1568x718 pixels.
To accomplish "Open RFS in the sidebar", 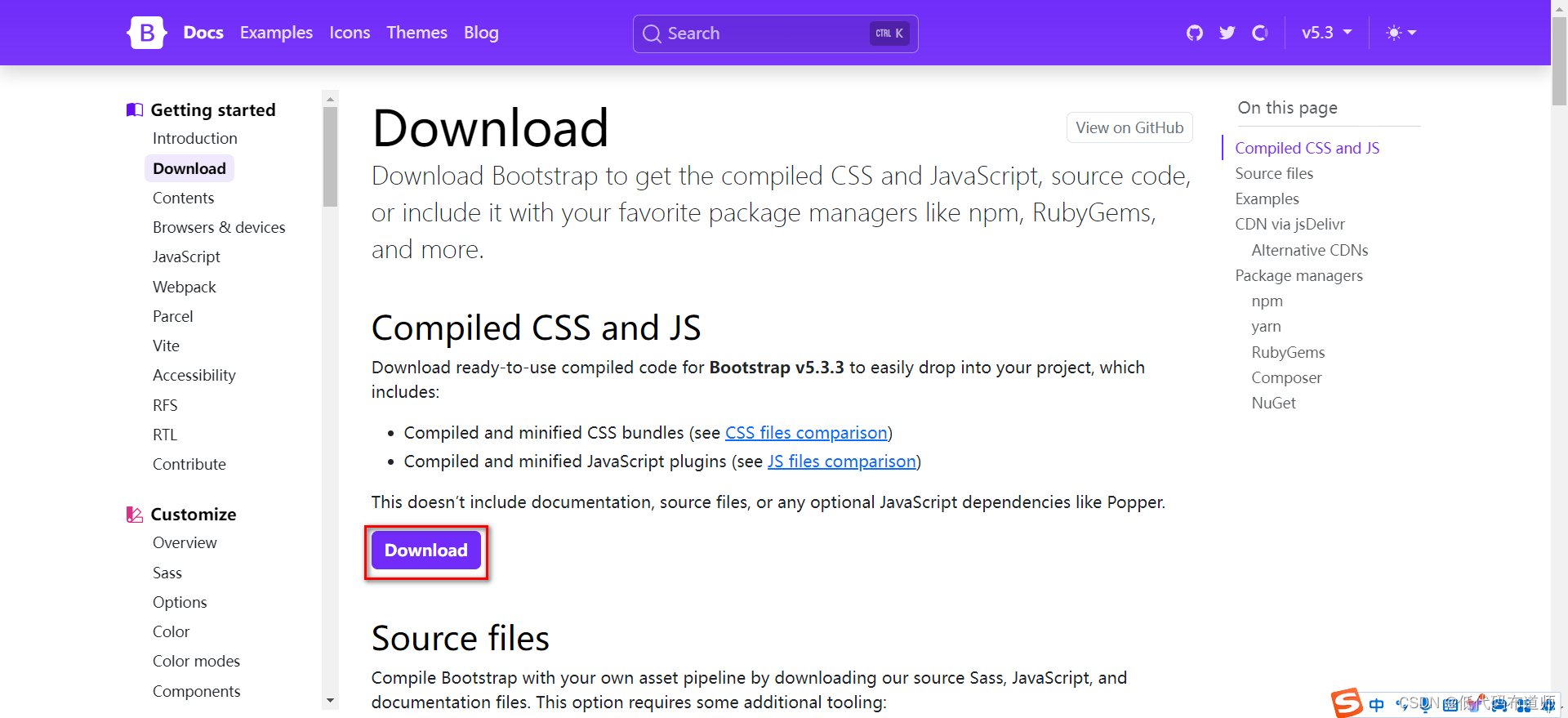I will point(165,406).
